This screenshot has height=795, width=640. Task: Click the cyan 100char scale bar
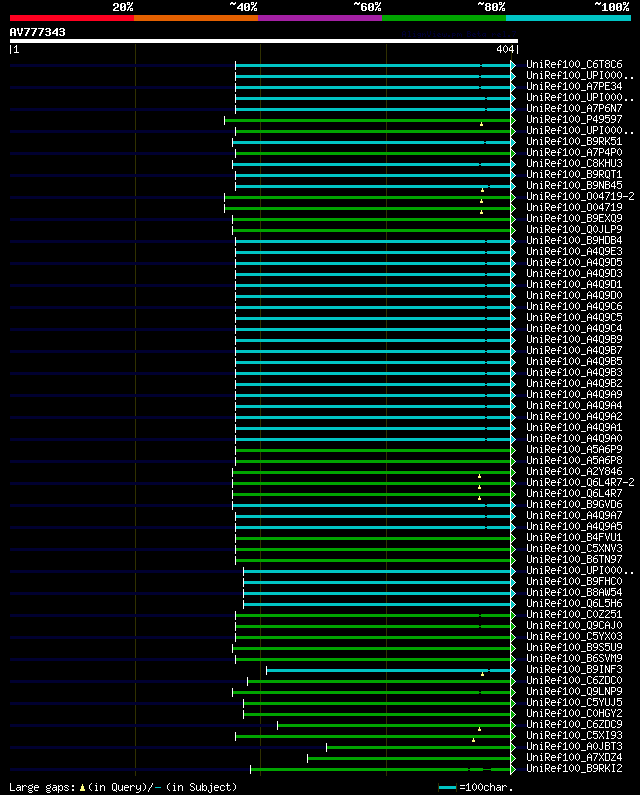click(447, 787)
